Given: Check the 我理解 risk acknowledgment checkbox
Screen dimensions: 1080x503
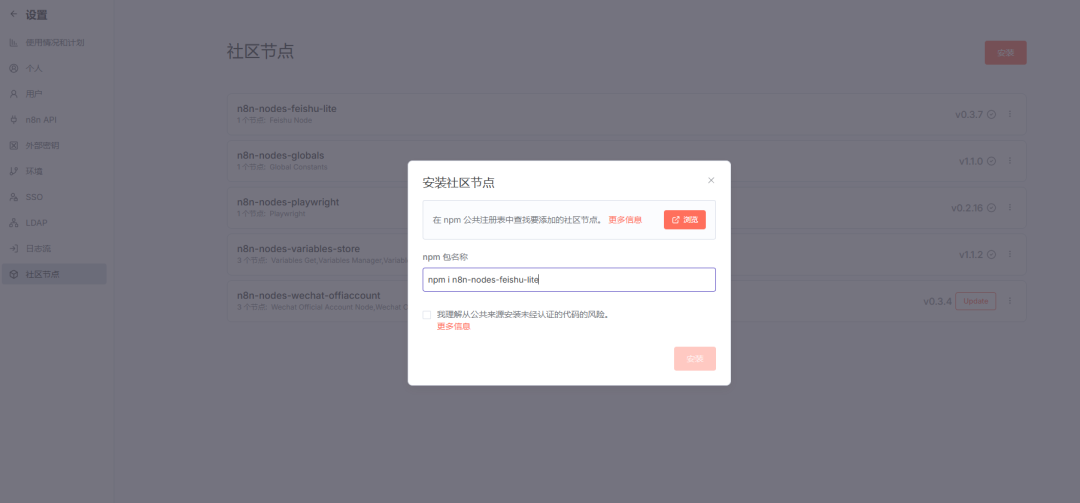Looking at the screenshot, I should coord(427,315).
